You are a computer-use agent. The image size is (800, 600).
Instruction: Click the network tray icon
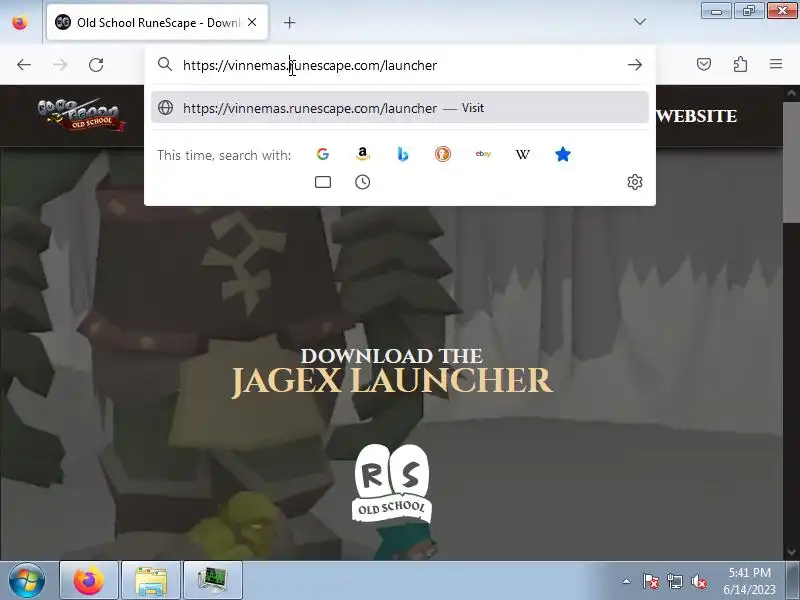[x=674, y=581]
